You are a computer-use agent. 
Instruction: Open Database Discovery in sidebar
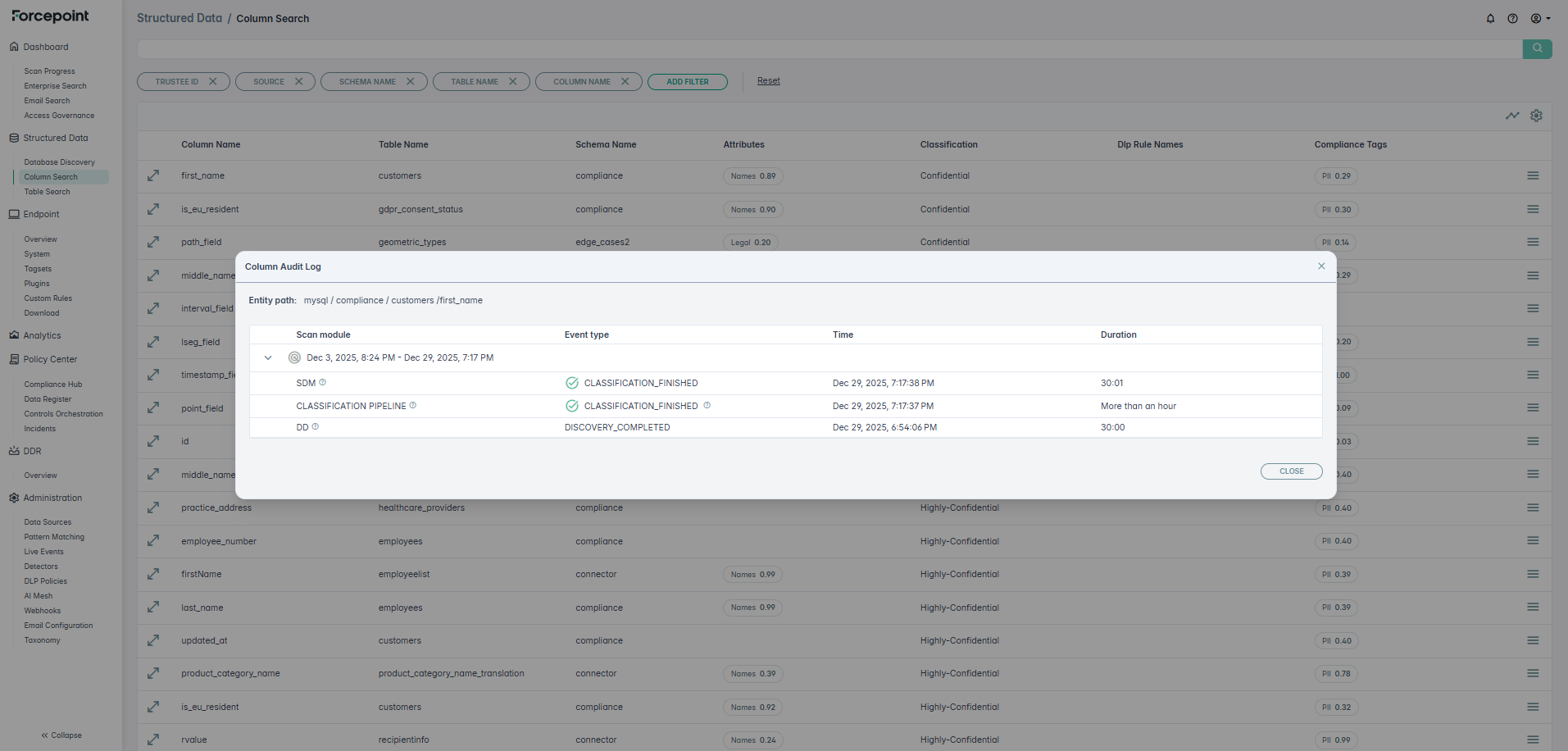pyautogui.click(x=59, y=162)
